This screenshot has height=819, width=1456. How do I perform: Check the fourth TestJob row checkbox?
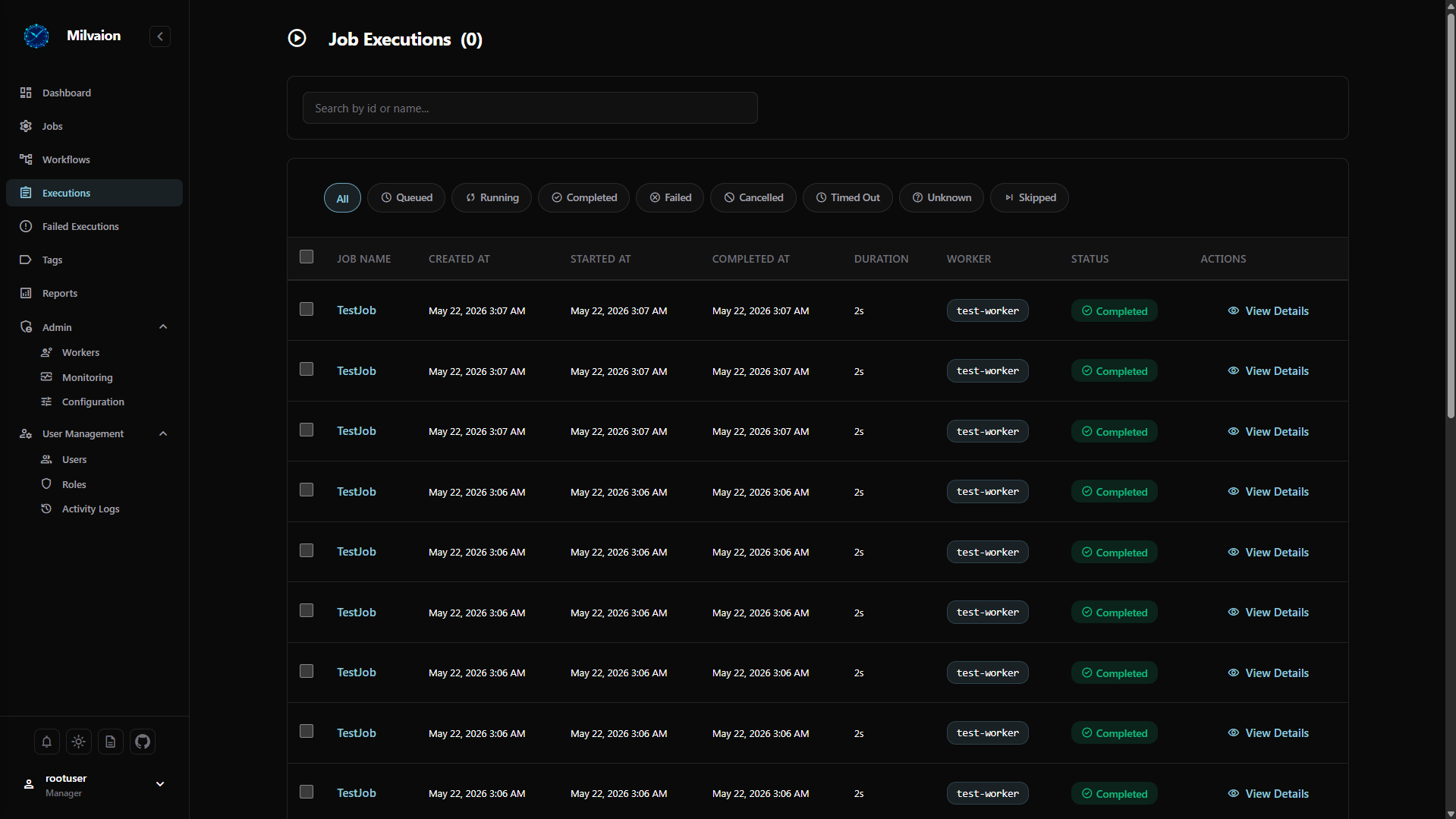[307, 490]
